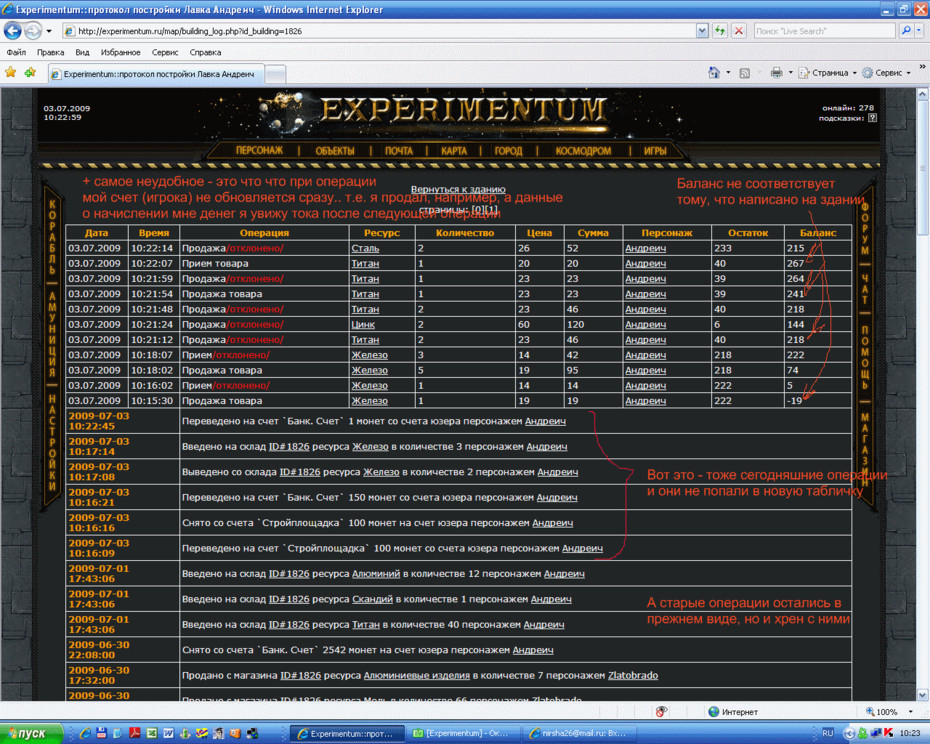Switch to the [Experimentum] taskbar window
The height and width of the screenshot is (744, 930).
click(x=464, y=733)
